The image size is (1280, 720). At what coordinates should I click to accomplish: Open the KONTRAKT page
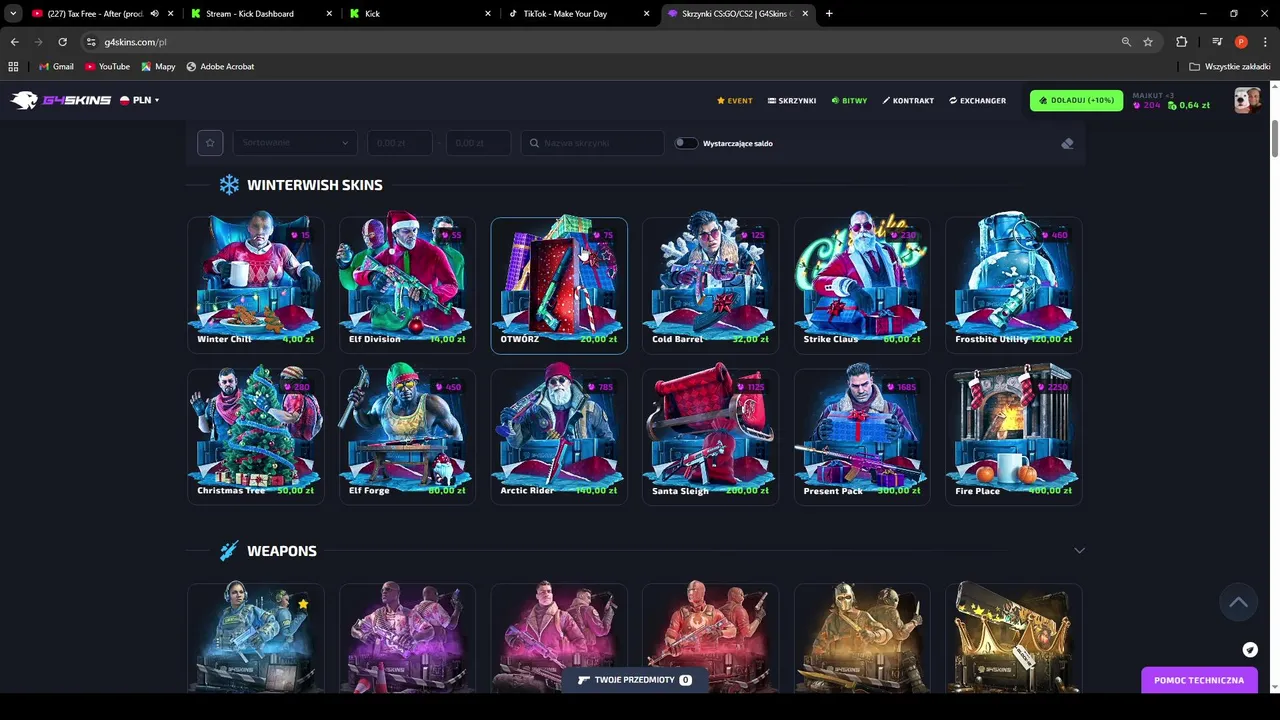[908, 101]
